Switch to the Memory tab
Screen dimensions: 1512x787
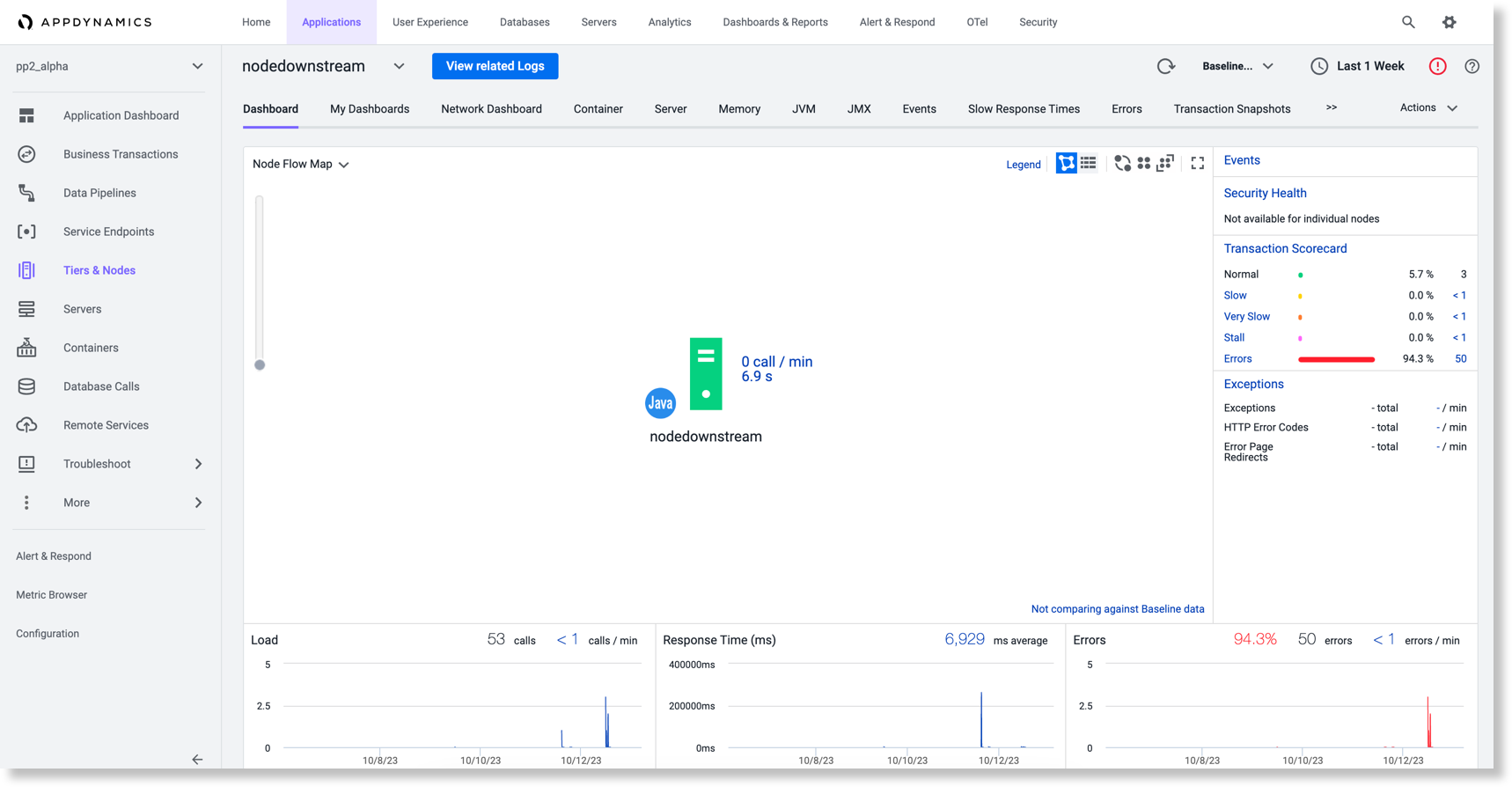[x=739, y=109]
